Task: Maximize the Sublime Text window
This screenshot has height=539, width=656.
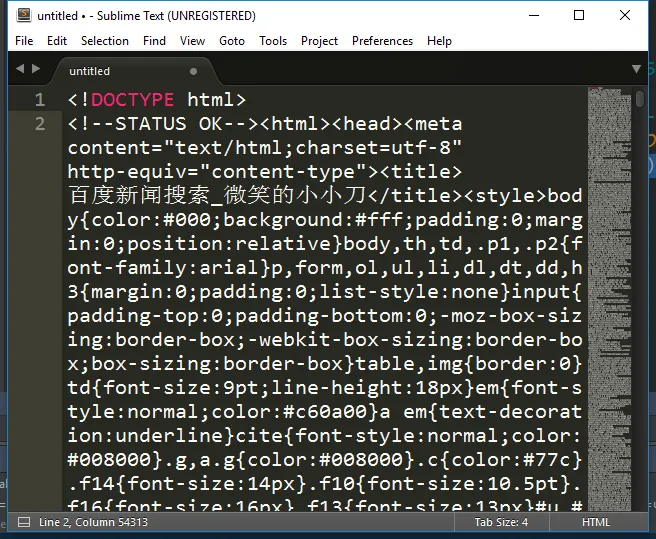Action: pos(579,15)
